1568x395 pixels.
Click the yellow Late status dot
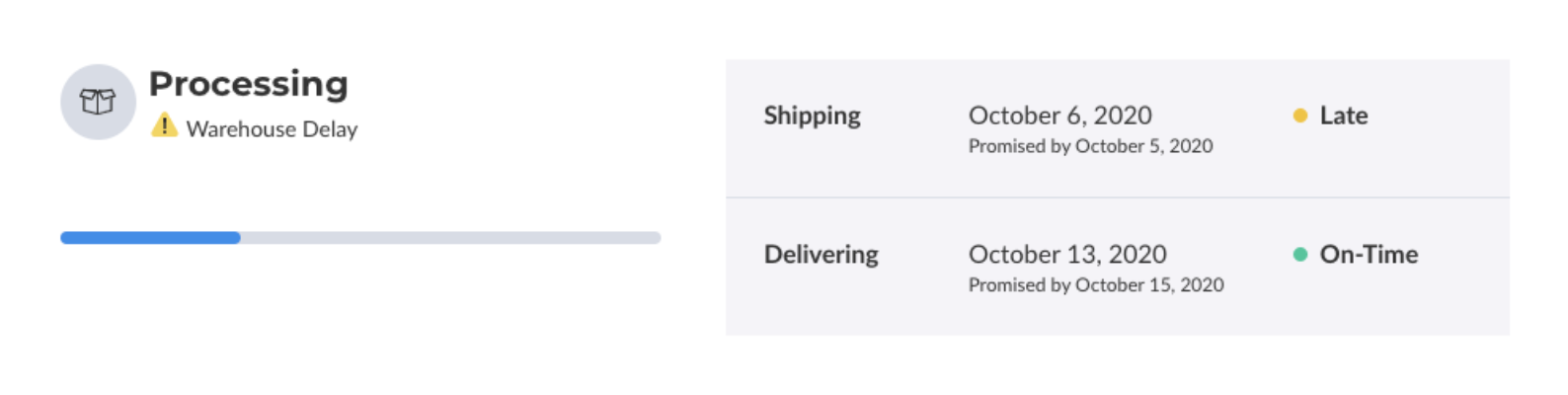(1299, 116)
